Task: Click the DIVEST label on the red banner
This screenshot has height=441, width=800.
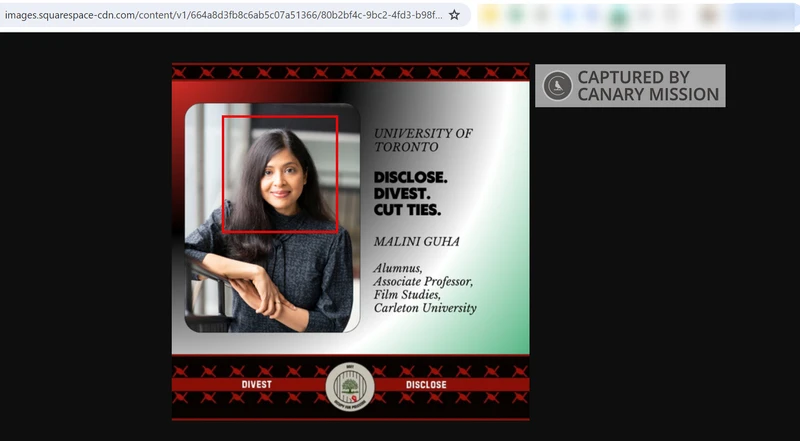Action: tap(257, 385)
